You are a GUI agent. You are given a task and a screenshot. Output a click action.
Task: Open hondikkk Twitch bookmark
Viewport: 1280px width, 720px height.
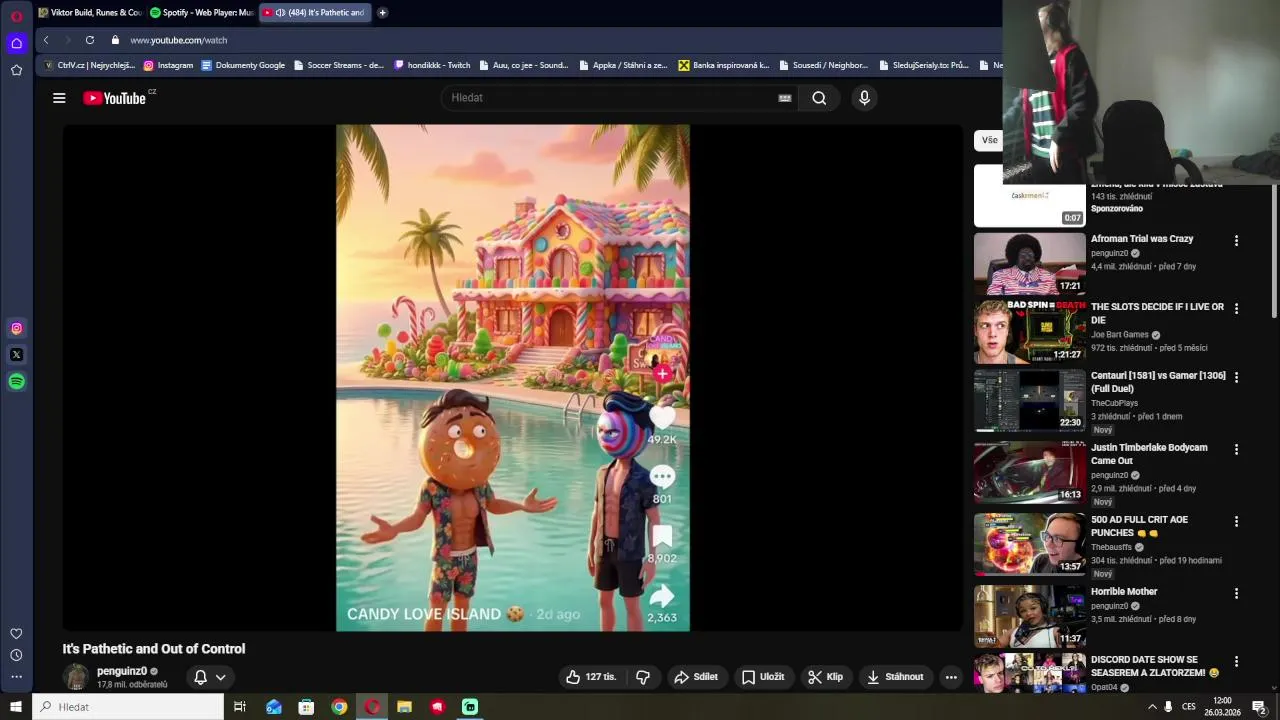point(432,65)
